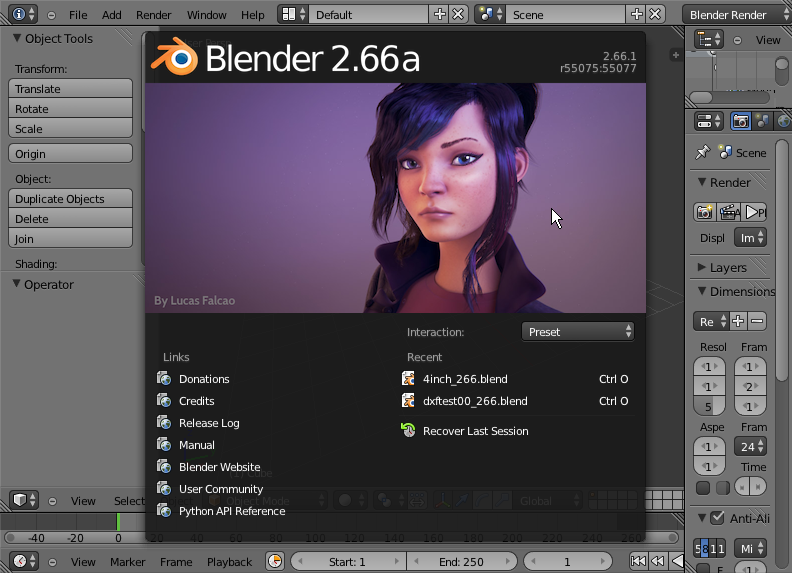Jump to previous keyframe

click(x=657, y=561)
